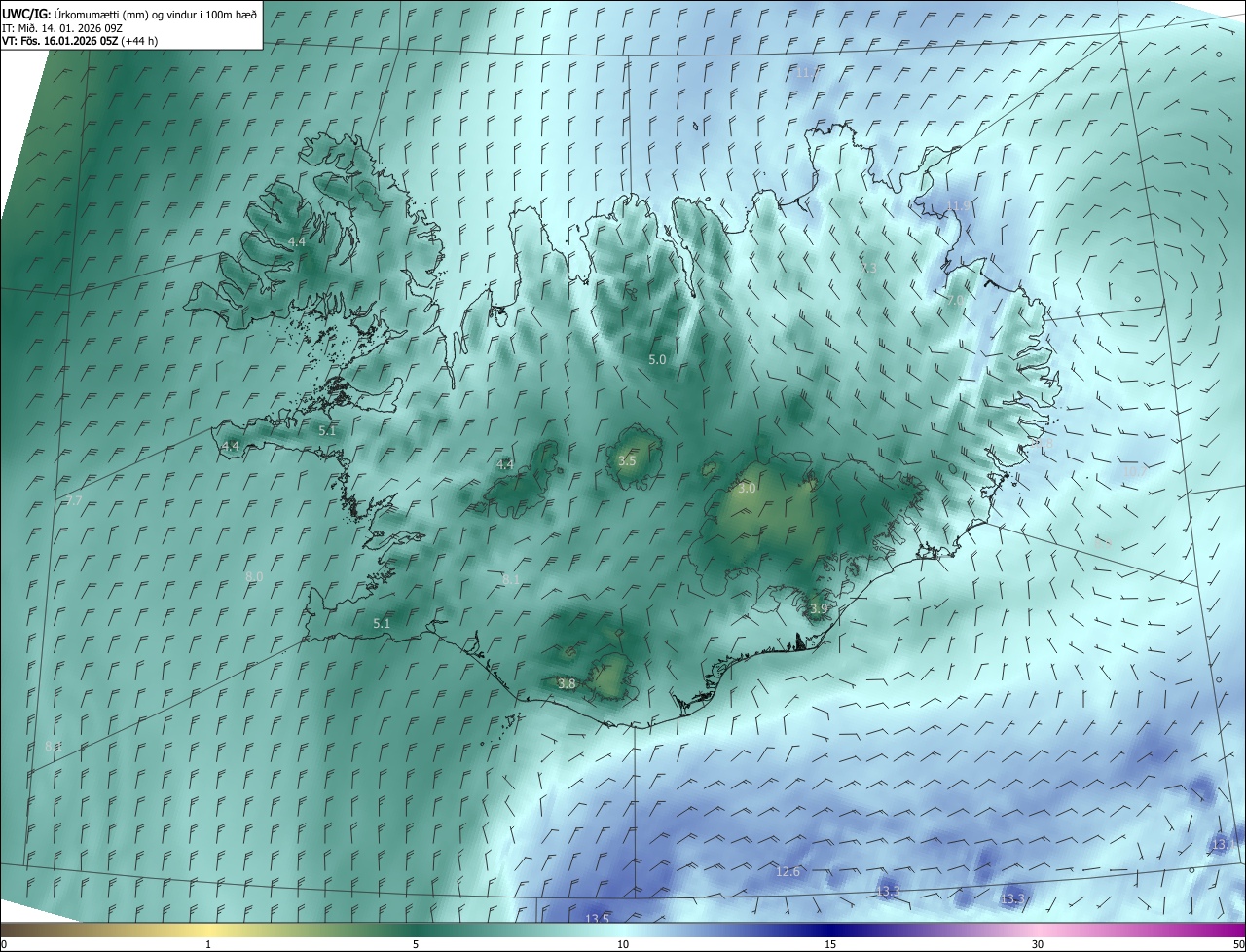The image size is (1246, 952).
Task: Click the 10.7 value label on the map
Action: (x=1135, y=471)
